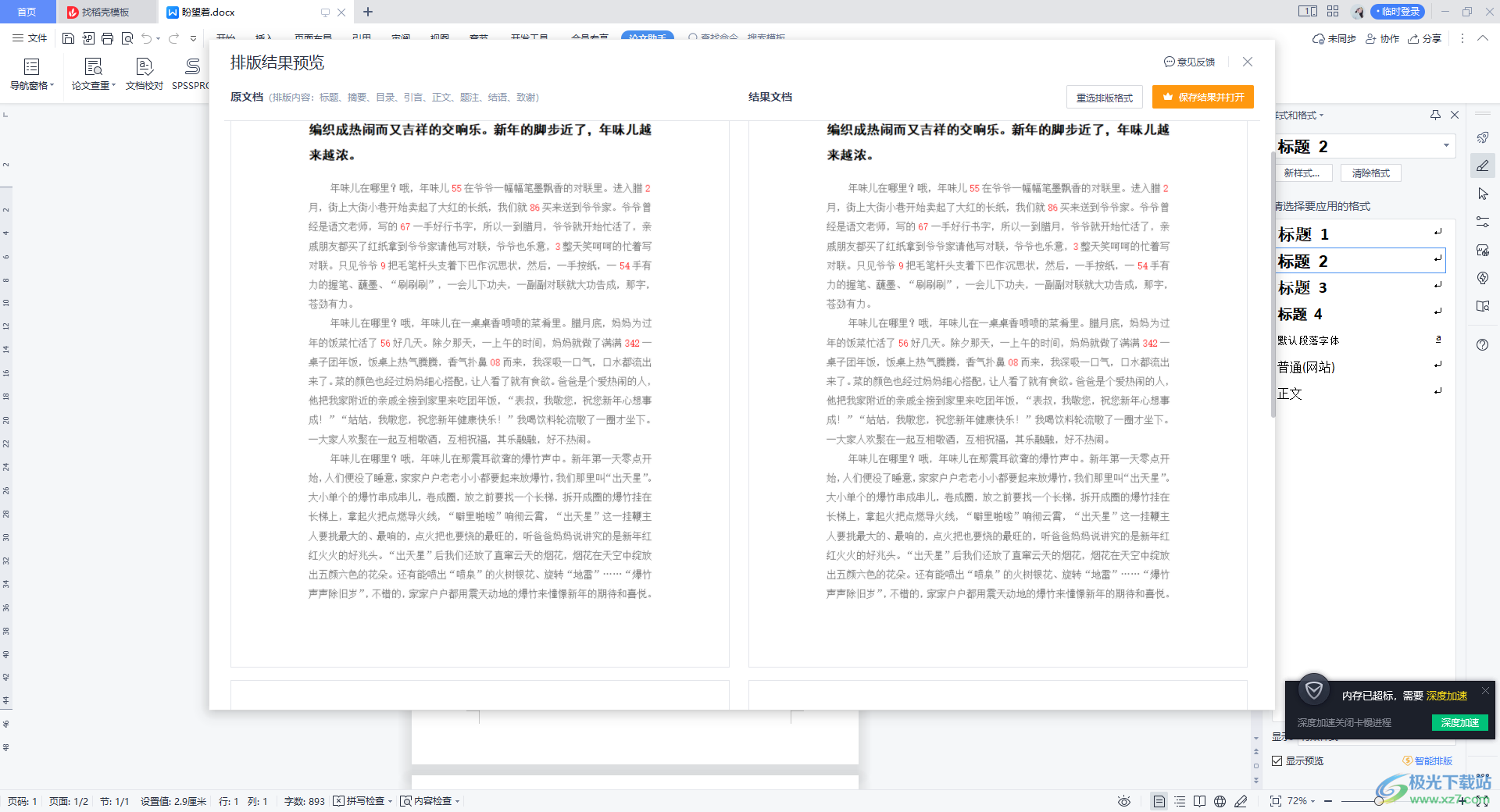Open the quick access toolbar customize dropdown
The height and width of the screenshot is (812, 1500).
pyautogui.click(x=193, y=38)
